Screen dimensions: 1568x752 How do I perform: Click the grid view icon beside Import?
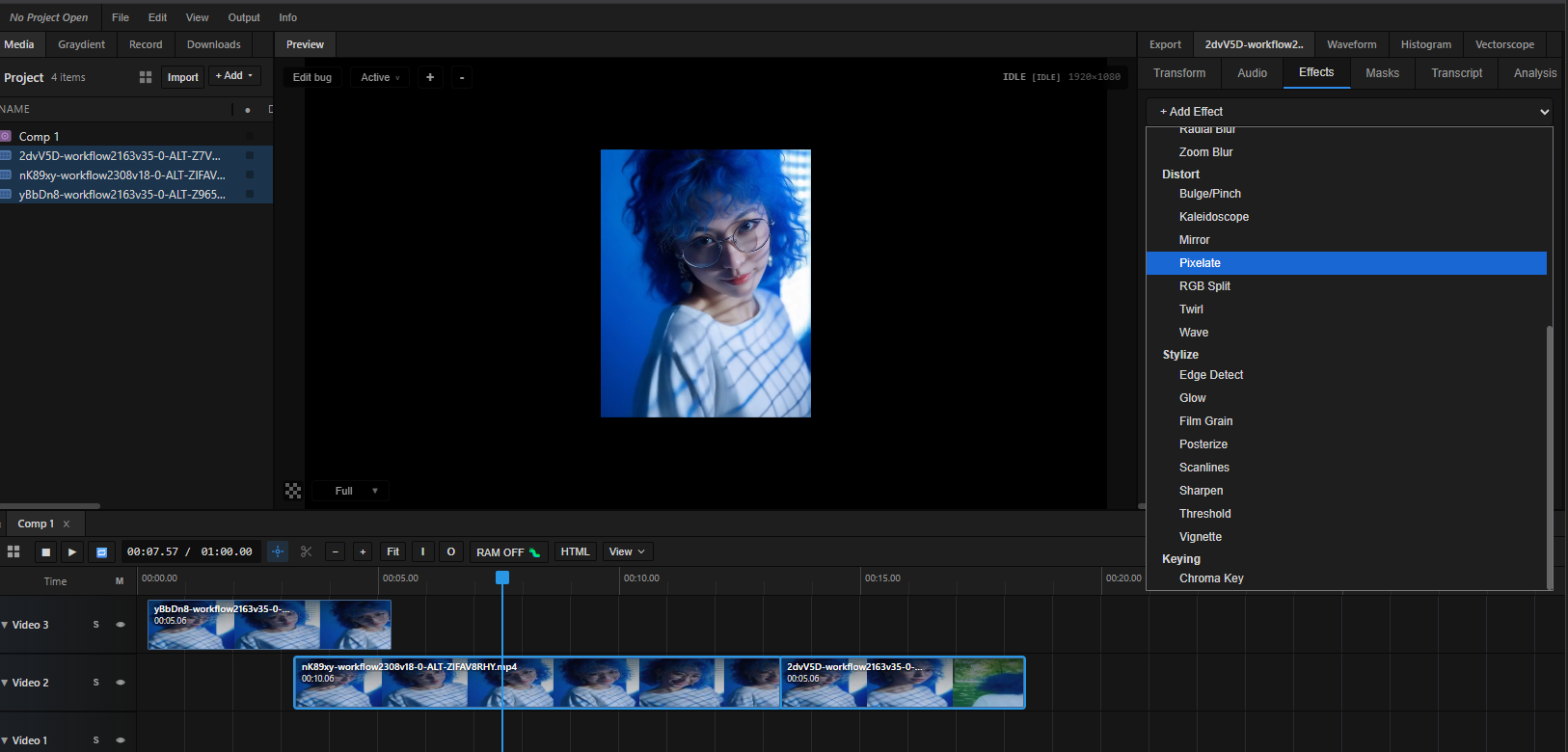pos(146,77)
